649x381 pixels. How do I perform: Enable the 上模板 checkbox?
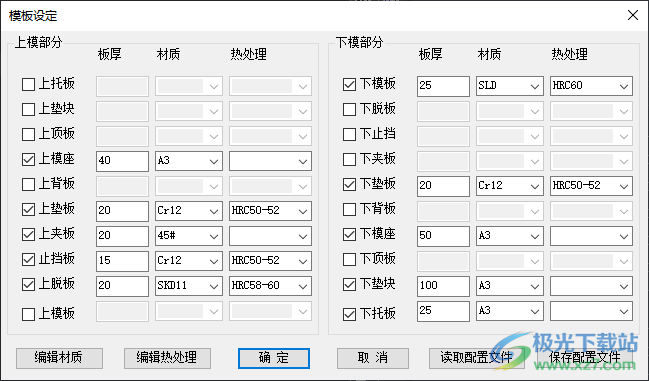click(28, 314)
